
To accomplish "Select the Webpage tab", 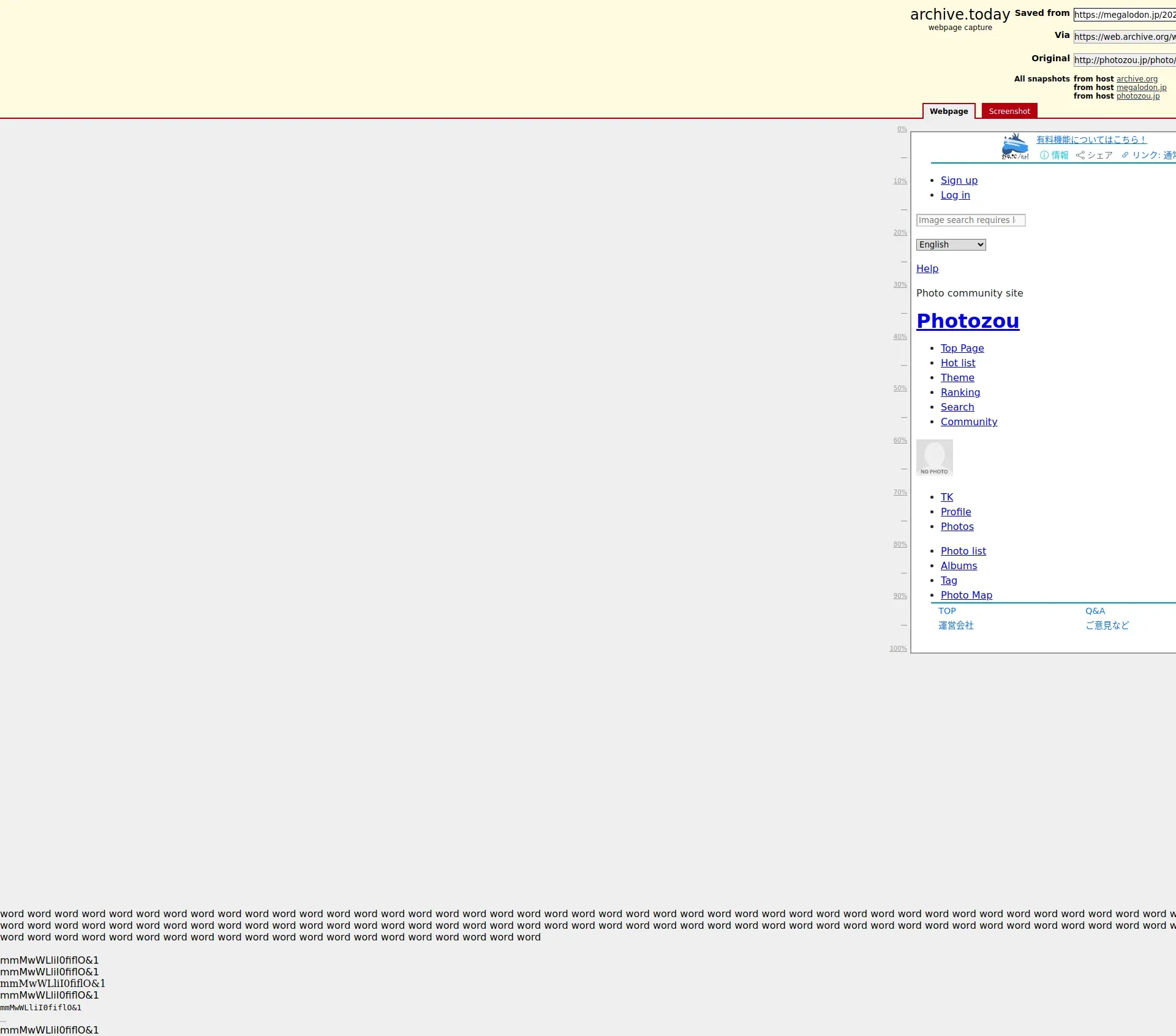I will coord(948,112).
